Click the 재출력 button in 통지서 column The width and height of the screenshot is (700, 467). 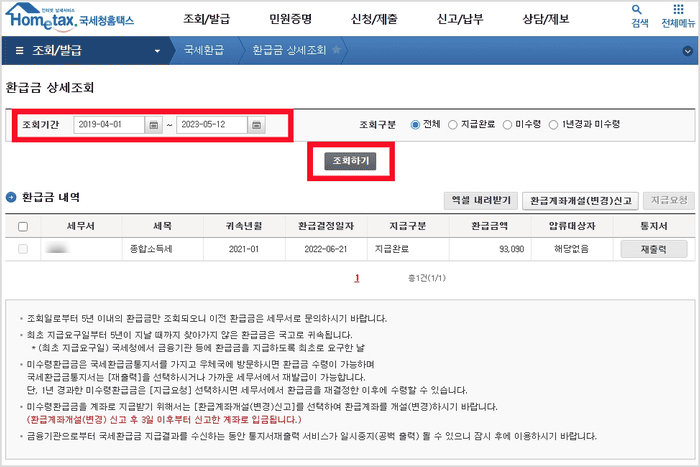pyautogui.click(x=654, y=249)
